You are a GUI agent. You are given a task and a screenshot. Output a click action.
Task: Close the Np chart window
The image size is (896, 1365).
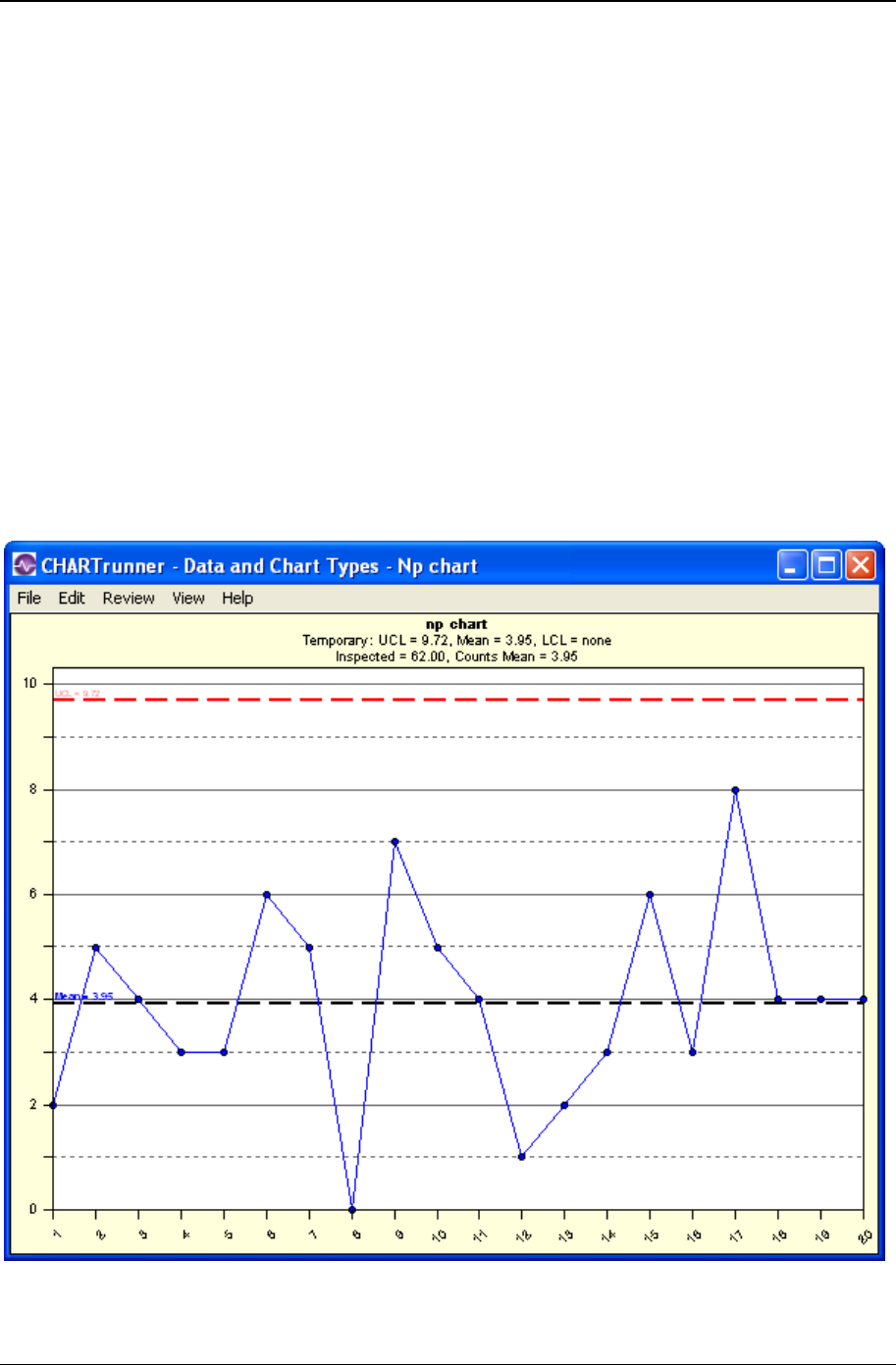point(860,565)
